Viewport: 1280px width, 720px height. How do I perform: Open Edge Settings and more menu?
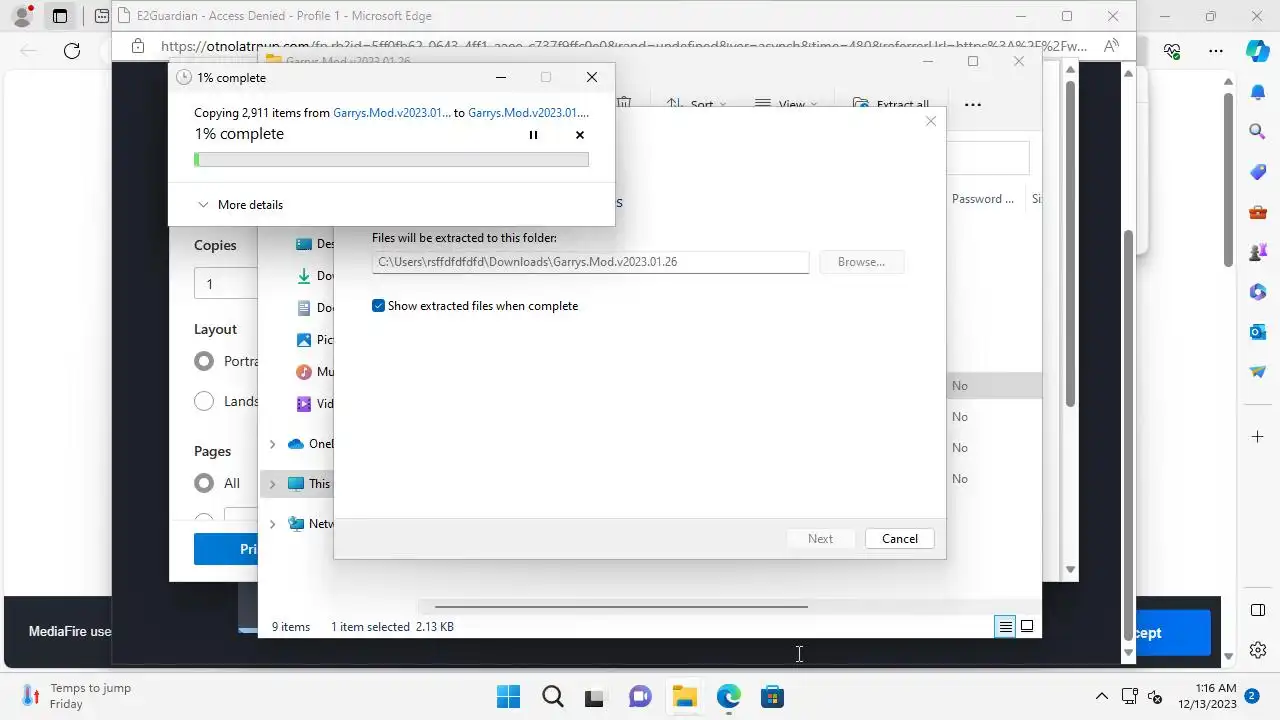[1216, 51]
